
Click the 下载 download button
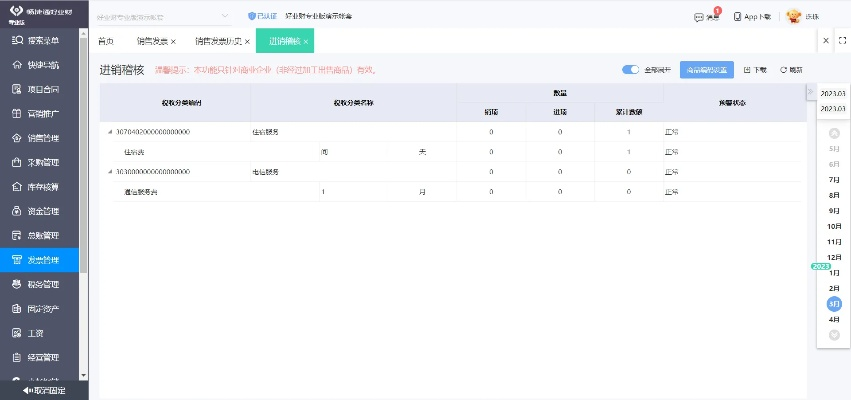[x=755, y=70]
